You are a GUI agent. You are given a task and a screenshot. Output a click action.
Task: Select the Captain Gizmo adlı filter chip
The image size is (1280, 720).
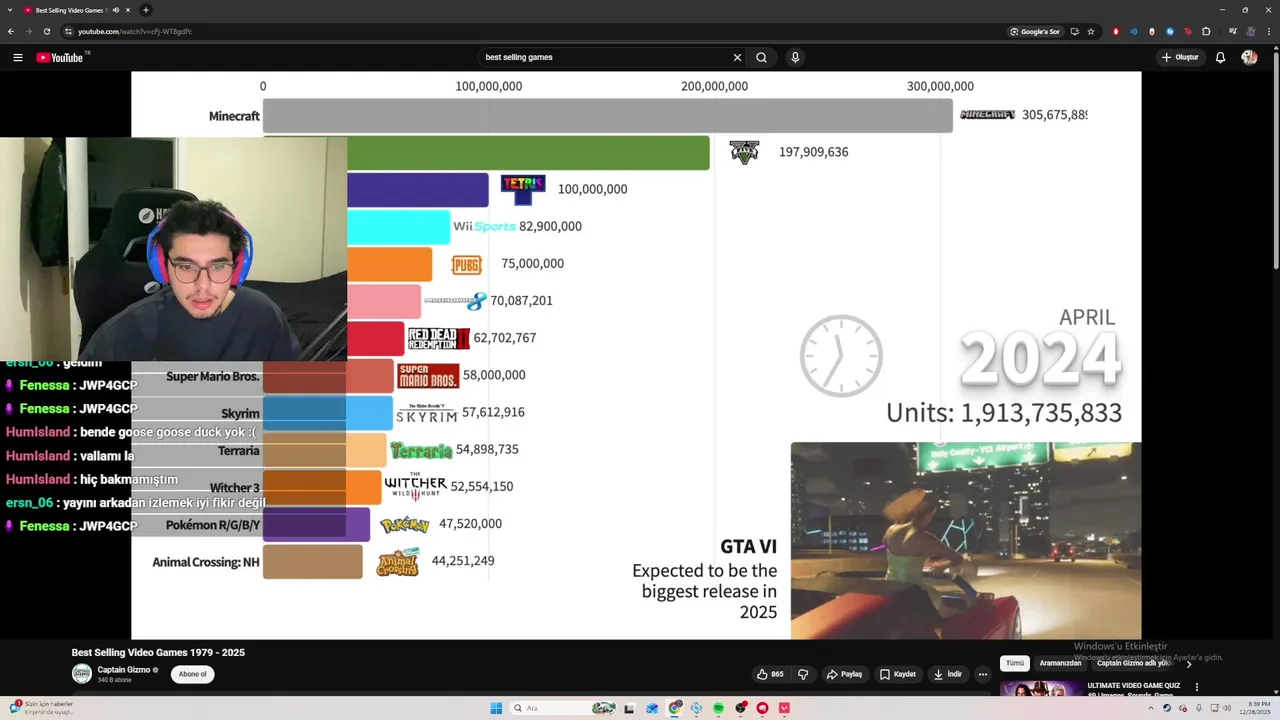pyautogui.click(x=1135, y=663)
